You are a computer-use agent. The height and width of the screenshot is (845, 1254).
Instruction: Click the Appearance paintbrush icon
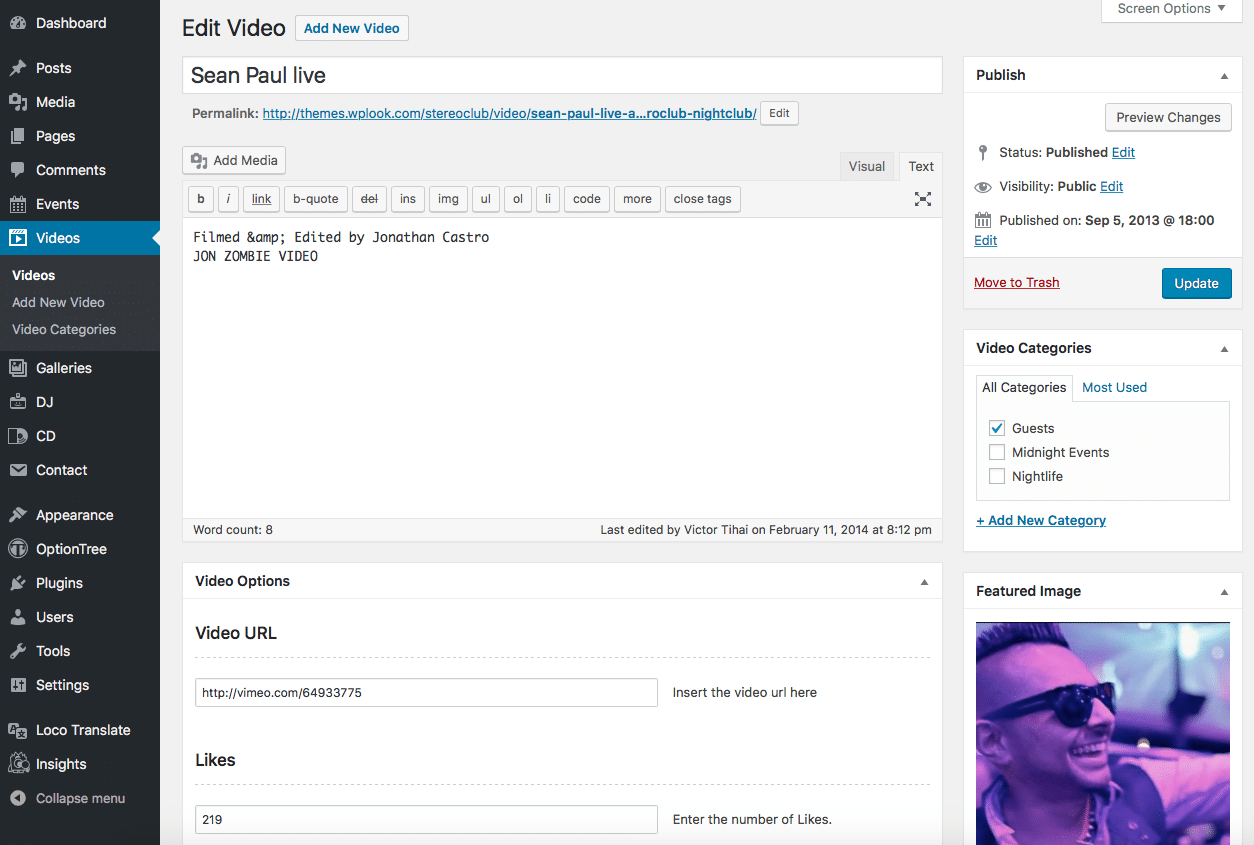coord(18,515)
